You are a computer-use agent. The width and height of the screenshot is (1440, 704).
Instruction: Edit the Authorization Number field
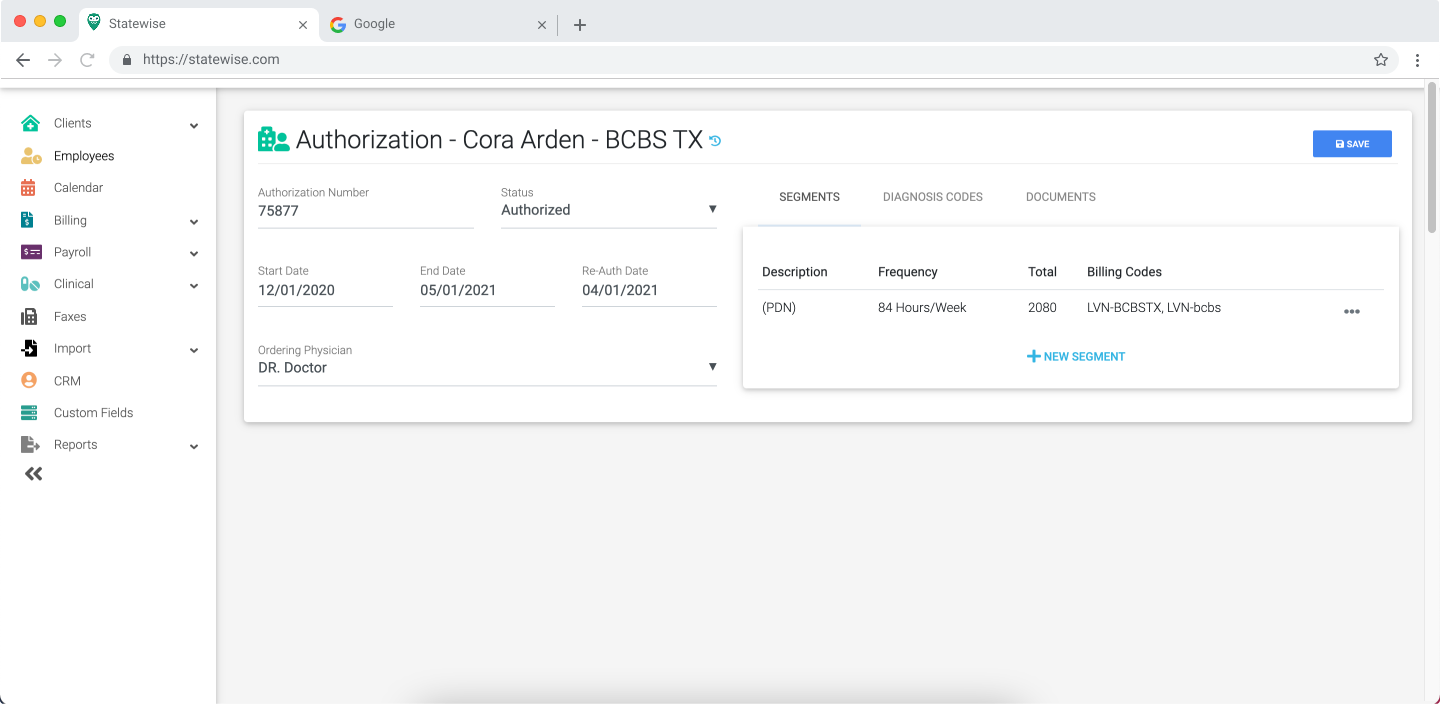coord(366,211)
